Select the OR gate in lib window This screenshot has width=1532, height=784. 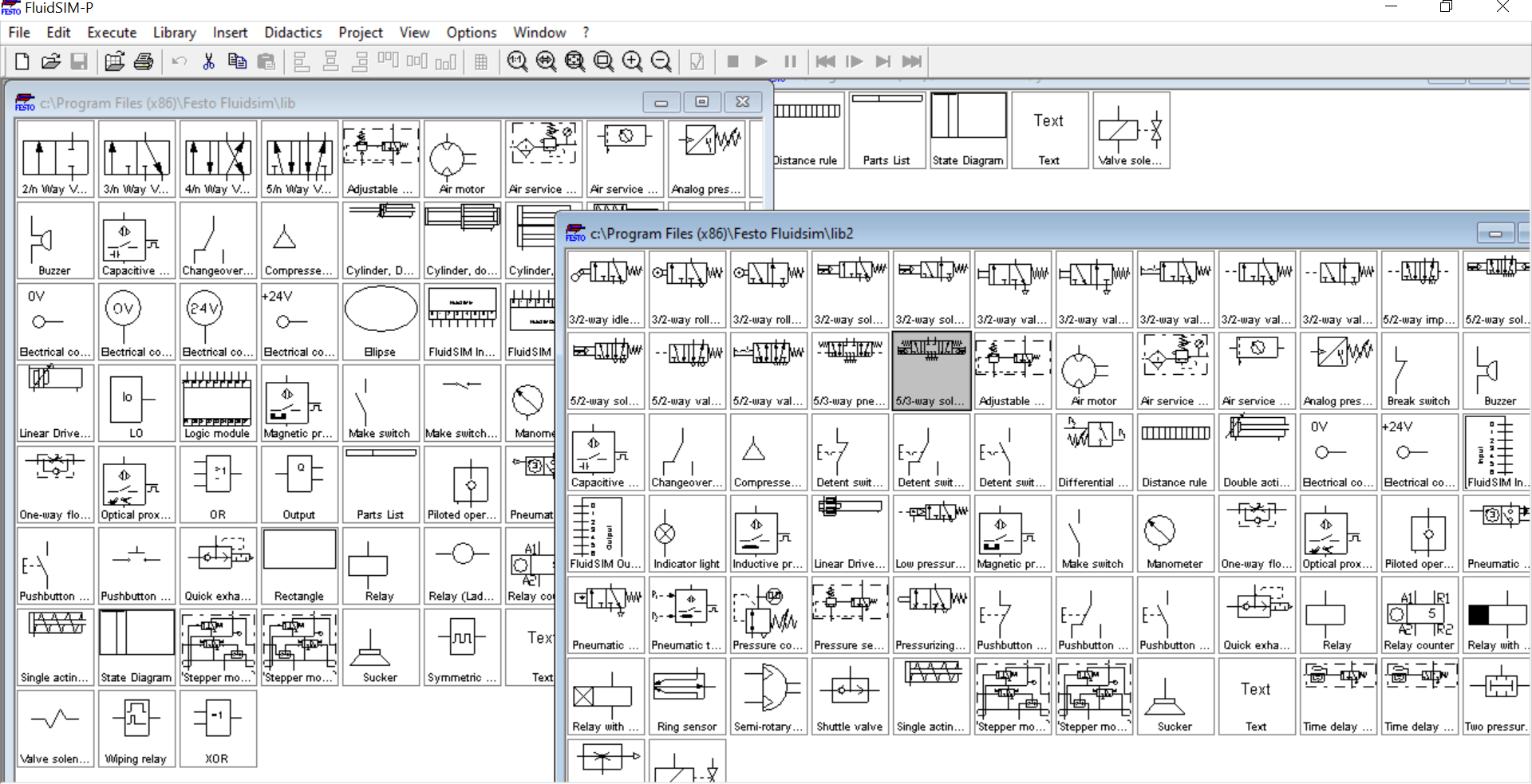[x=218, y=484]
